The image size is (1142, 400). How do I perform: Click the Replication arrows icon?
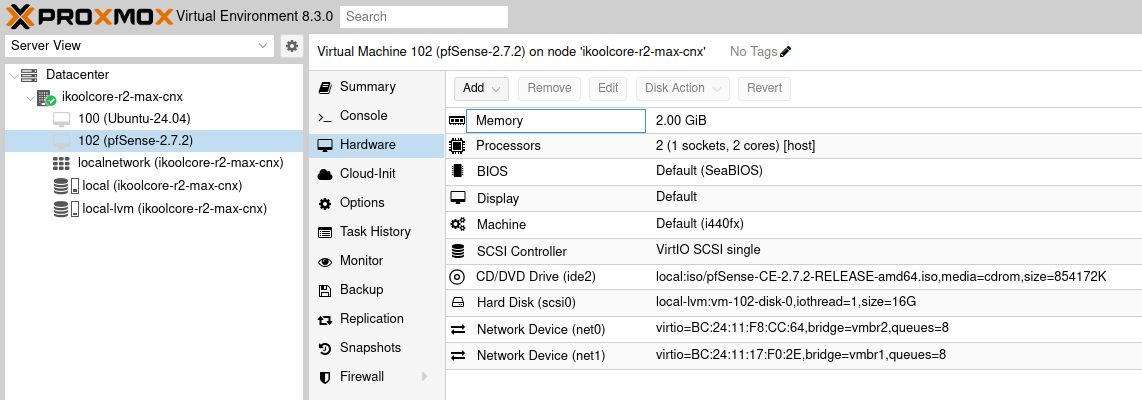click(x=326, y=319)
